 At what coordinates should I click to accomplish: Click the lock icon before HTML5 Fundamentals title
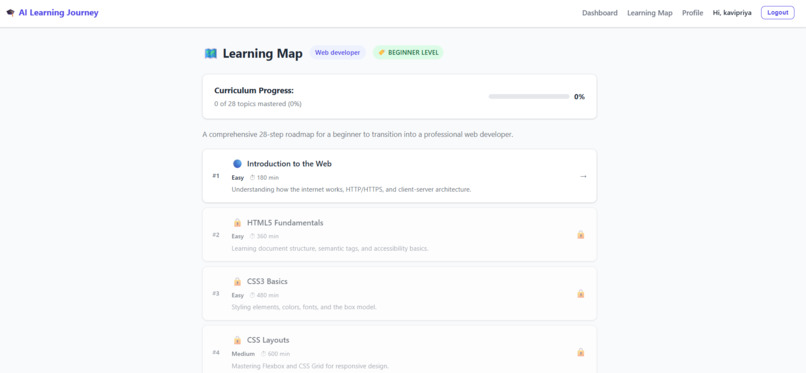(x=237, y=223)
